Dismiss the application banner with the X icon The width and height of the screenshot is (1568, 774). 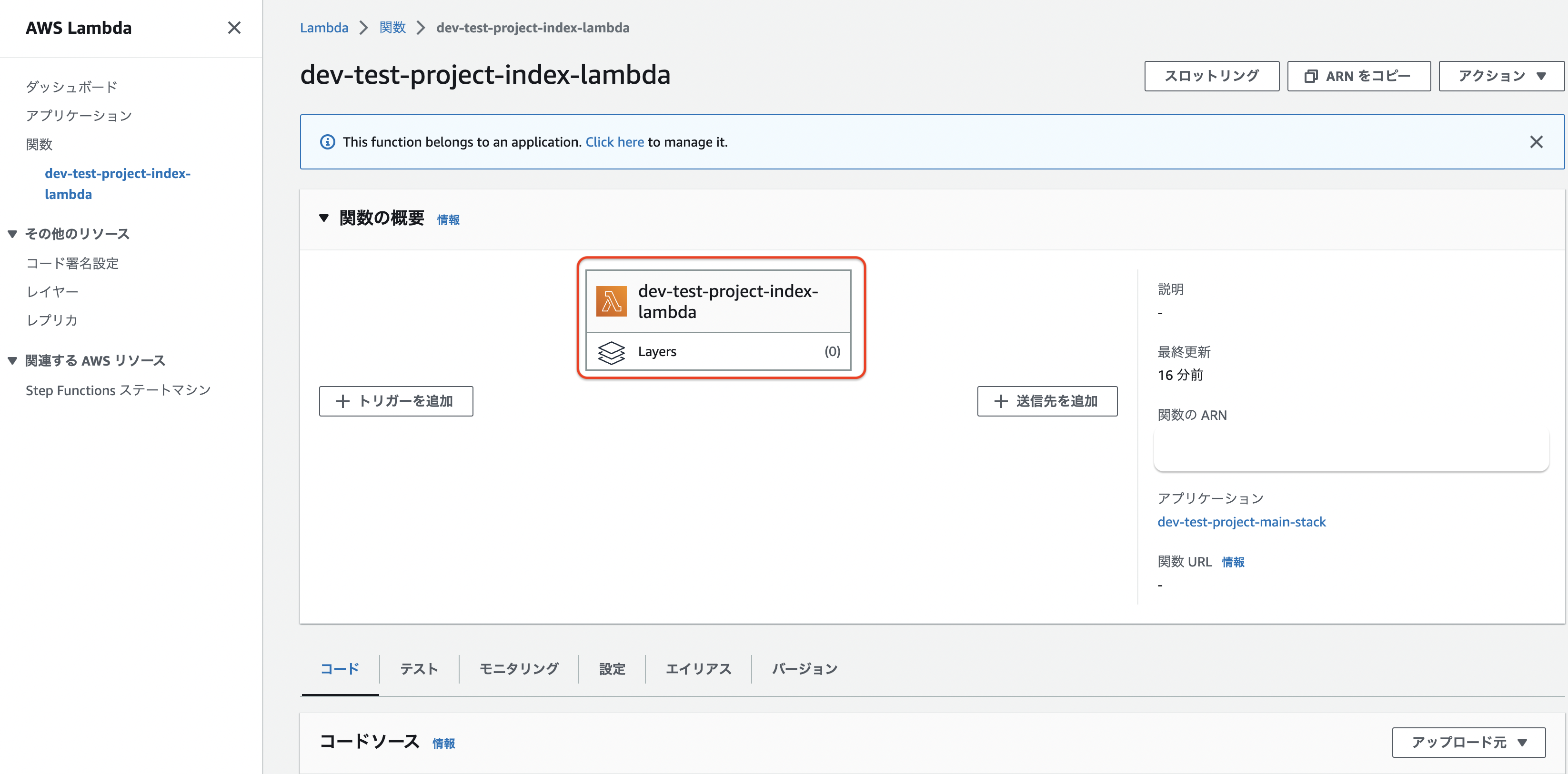pyautogui.click(x=1537, y=141)
